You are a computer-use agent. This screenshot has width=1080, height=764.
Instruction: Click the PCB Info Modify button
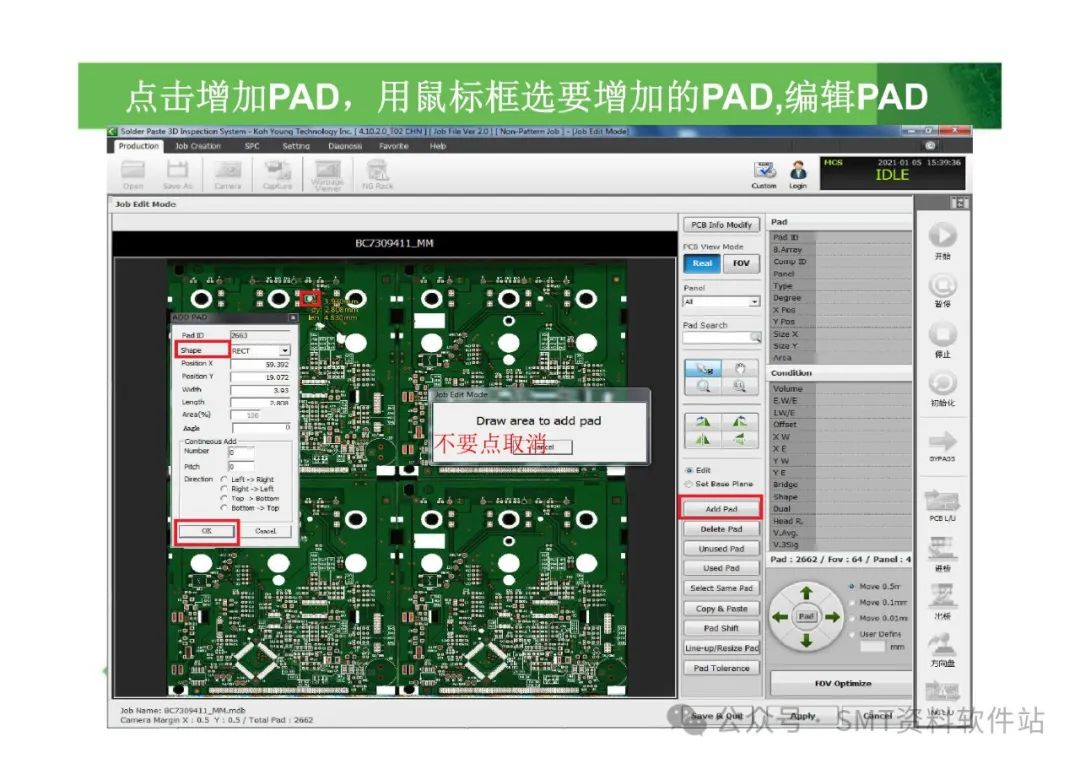721,225
